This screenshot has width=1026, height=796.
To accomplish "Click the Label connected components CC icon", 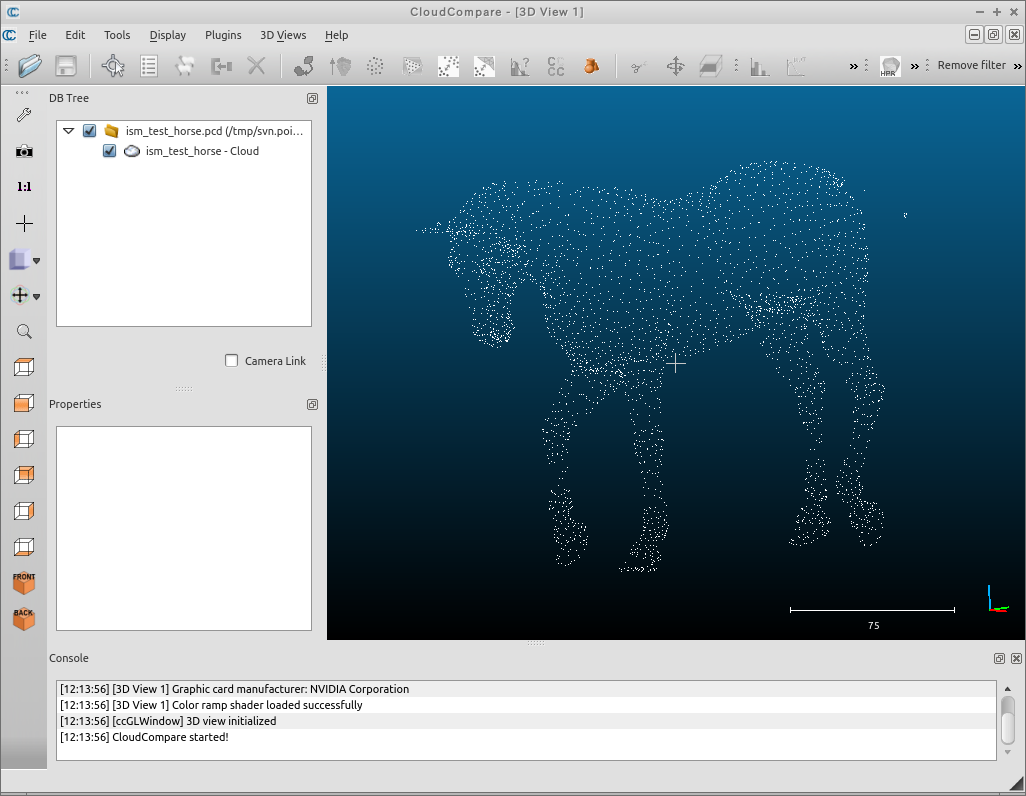I will pyautogui.click(x=556, y=66).
